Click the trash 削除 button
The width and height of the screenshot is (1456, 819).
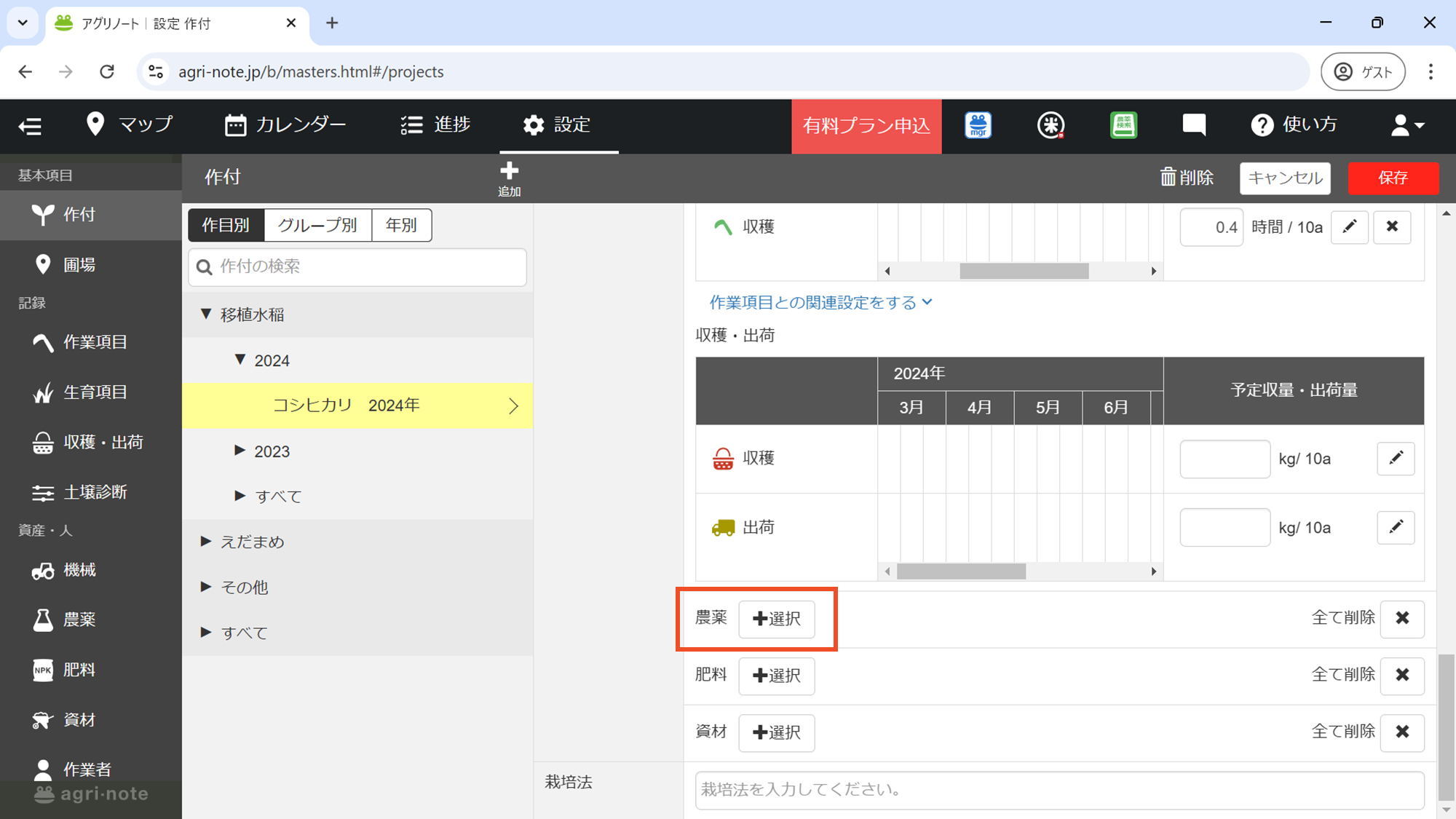point(1187,178)
